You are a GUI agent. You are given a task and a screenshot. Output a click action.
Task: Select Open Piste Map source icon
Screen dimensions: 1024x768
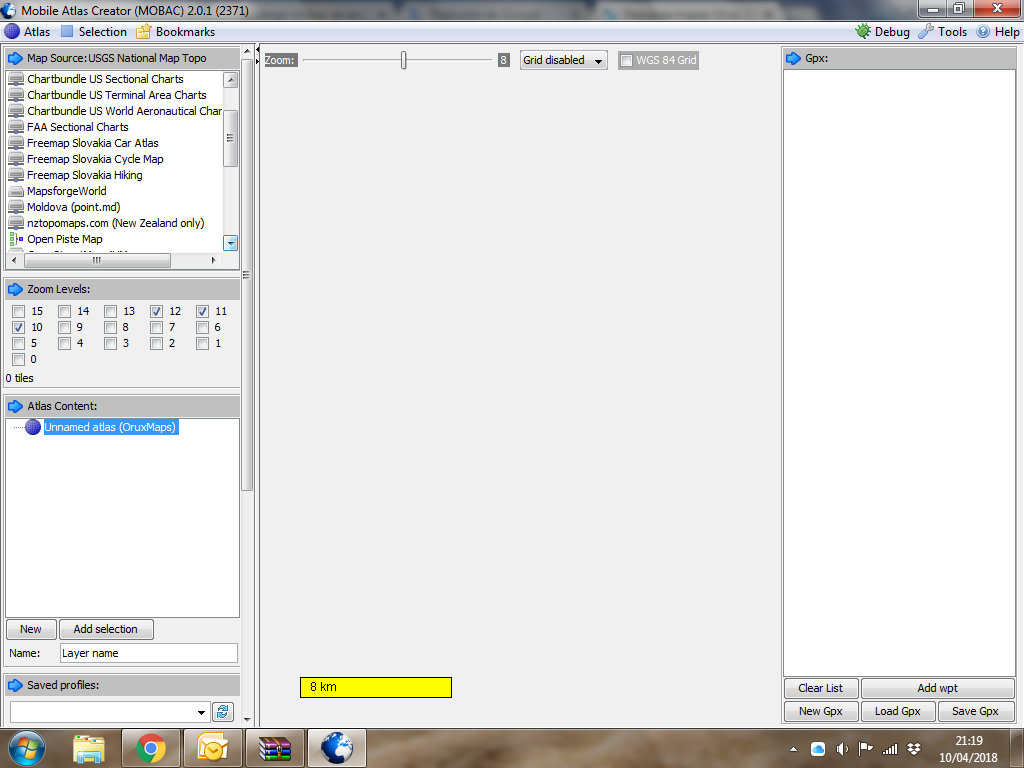(16, 239)
